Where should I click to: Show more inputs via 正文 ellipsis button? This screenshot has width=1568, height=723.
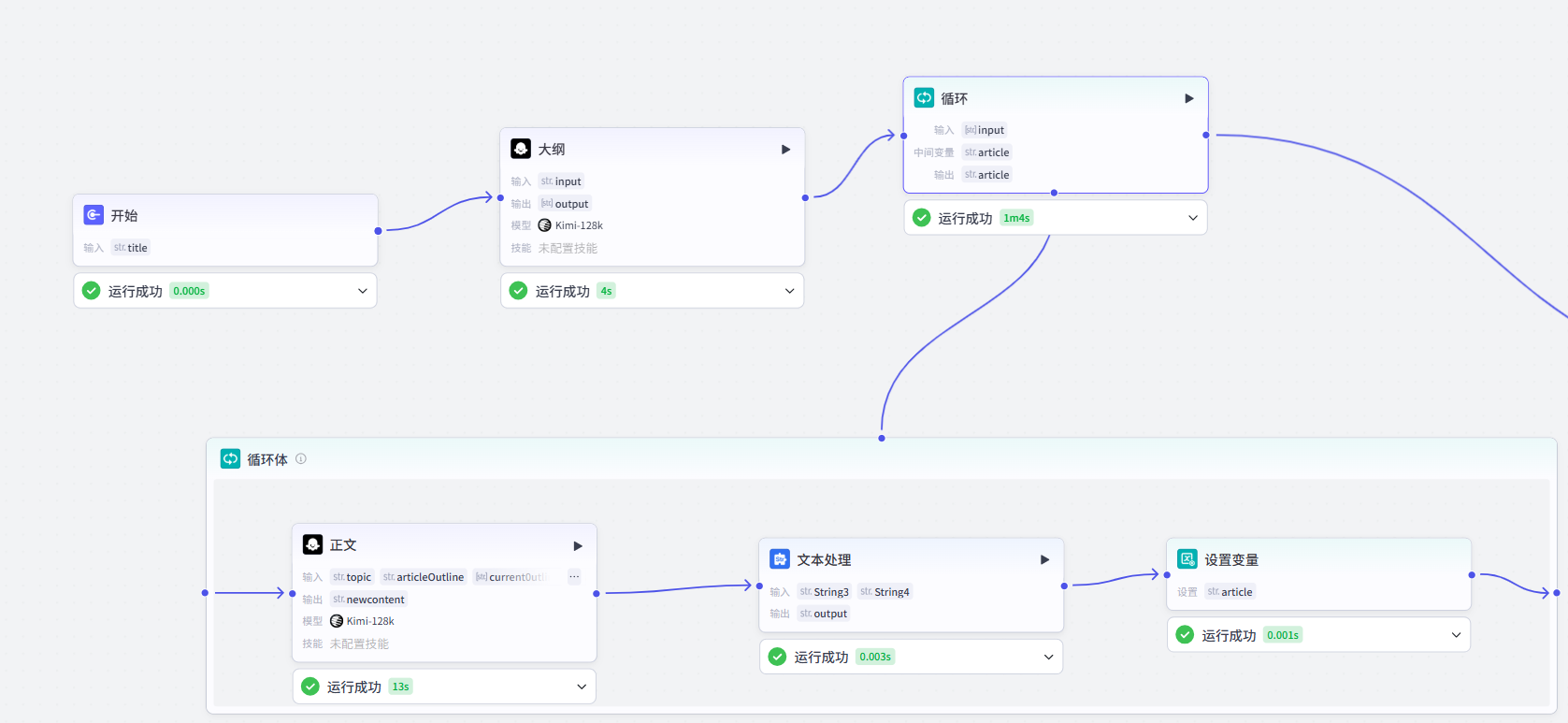coord(574,577)
